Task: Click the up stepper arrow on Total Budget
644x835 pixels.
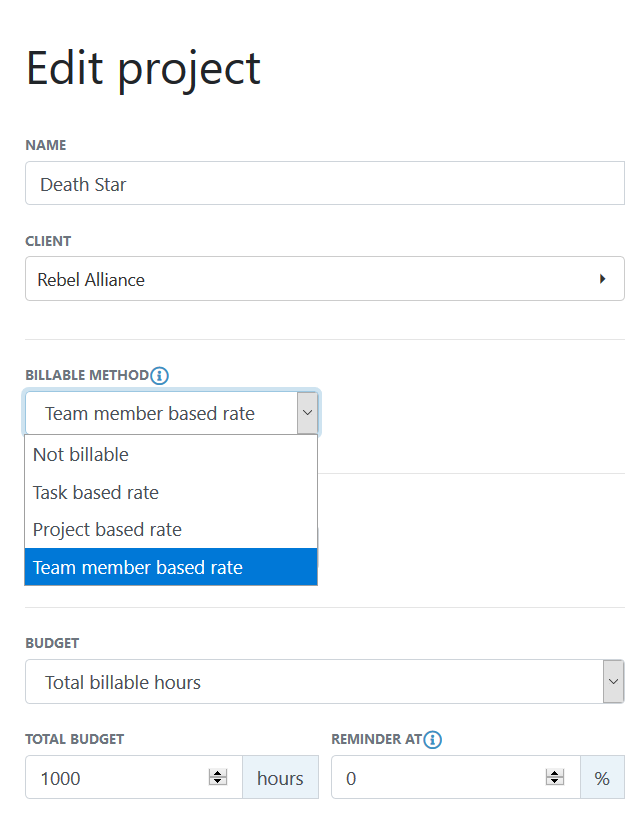Action: (x=218, y=772)
